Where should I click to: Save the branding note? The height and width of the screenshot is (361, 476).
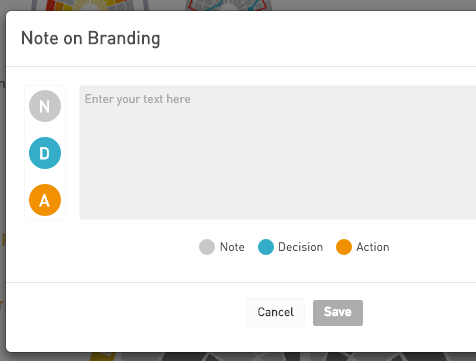(x=338, y=313)
